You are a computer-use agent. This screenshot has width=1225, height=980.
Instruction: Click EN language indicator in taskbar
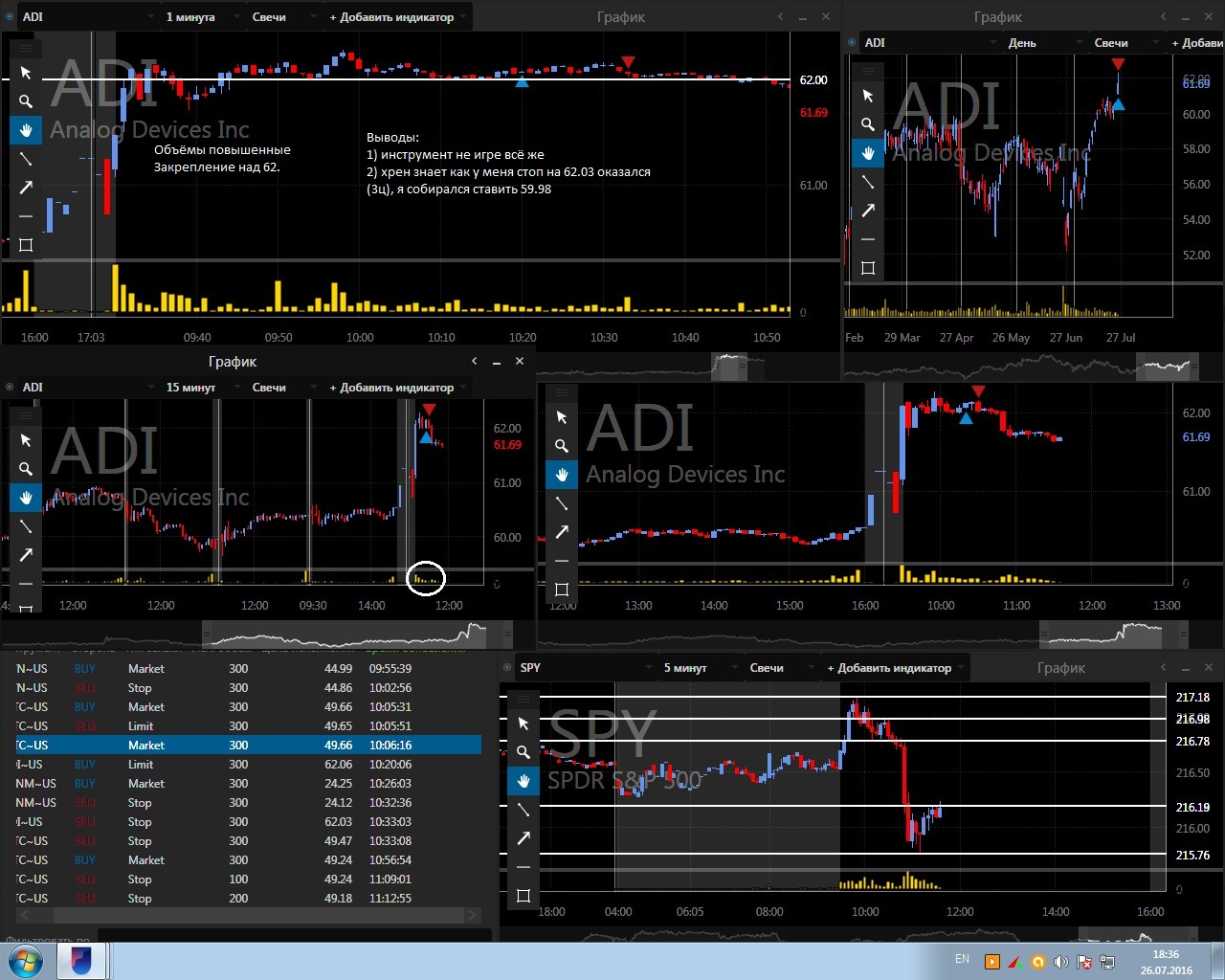(962, 958)
